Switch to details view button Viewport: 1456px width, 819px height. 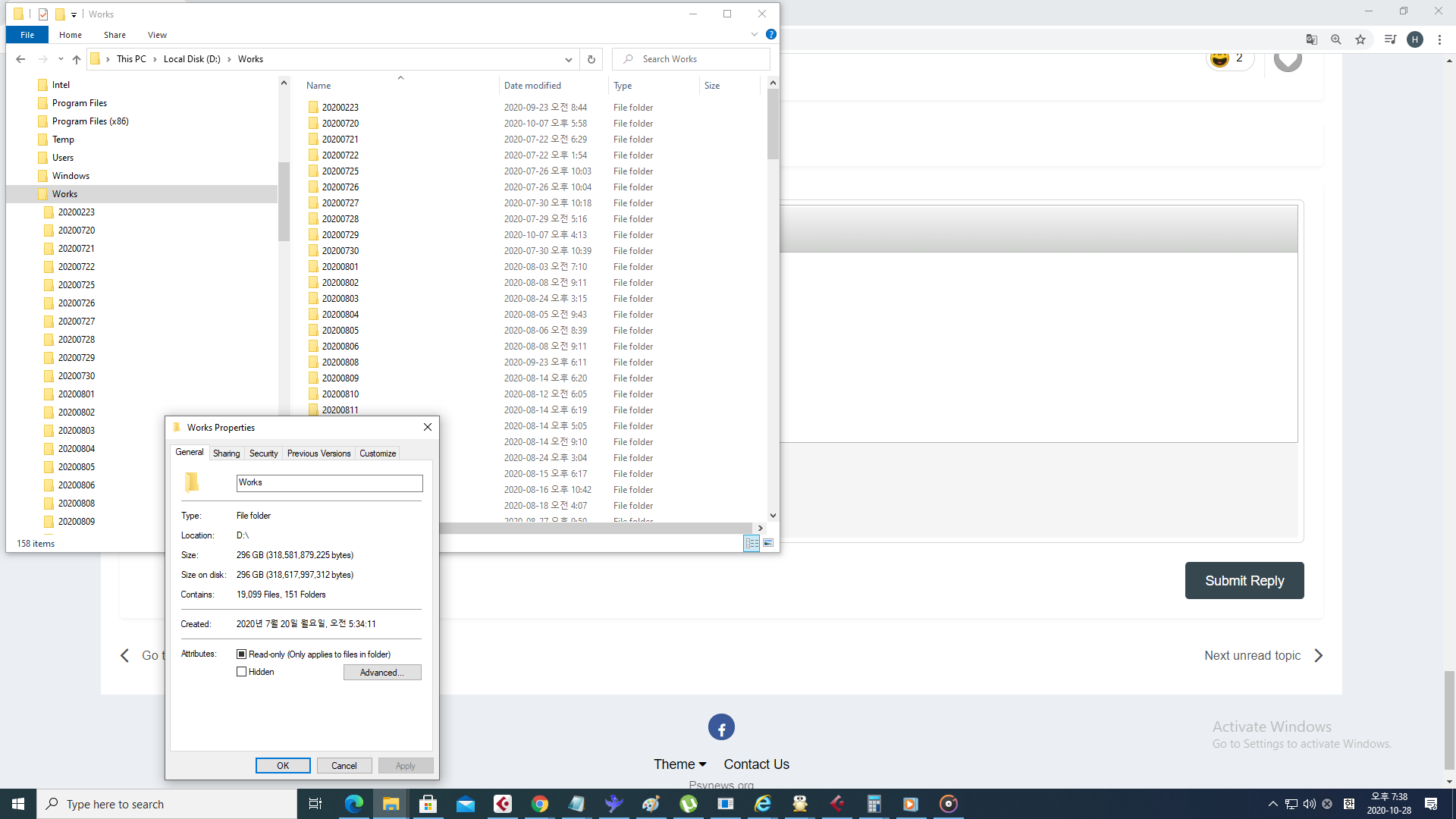coord(752,543)
